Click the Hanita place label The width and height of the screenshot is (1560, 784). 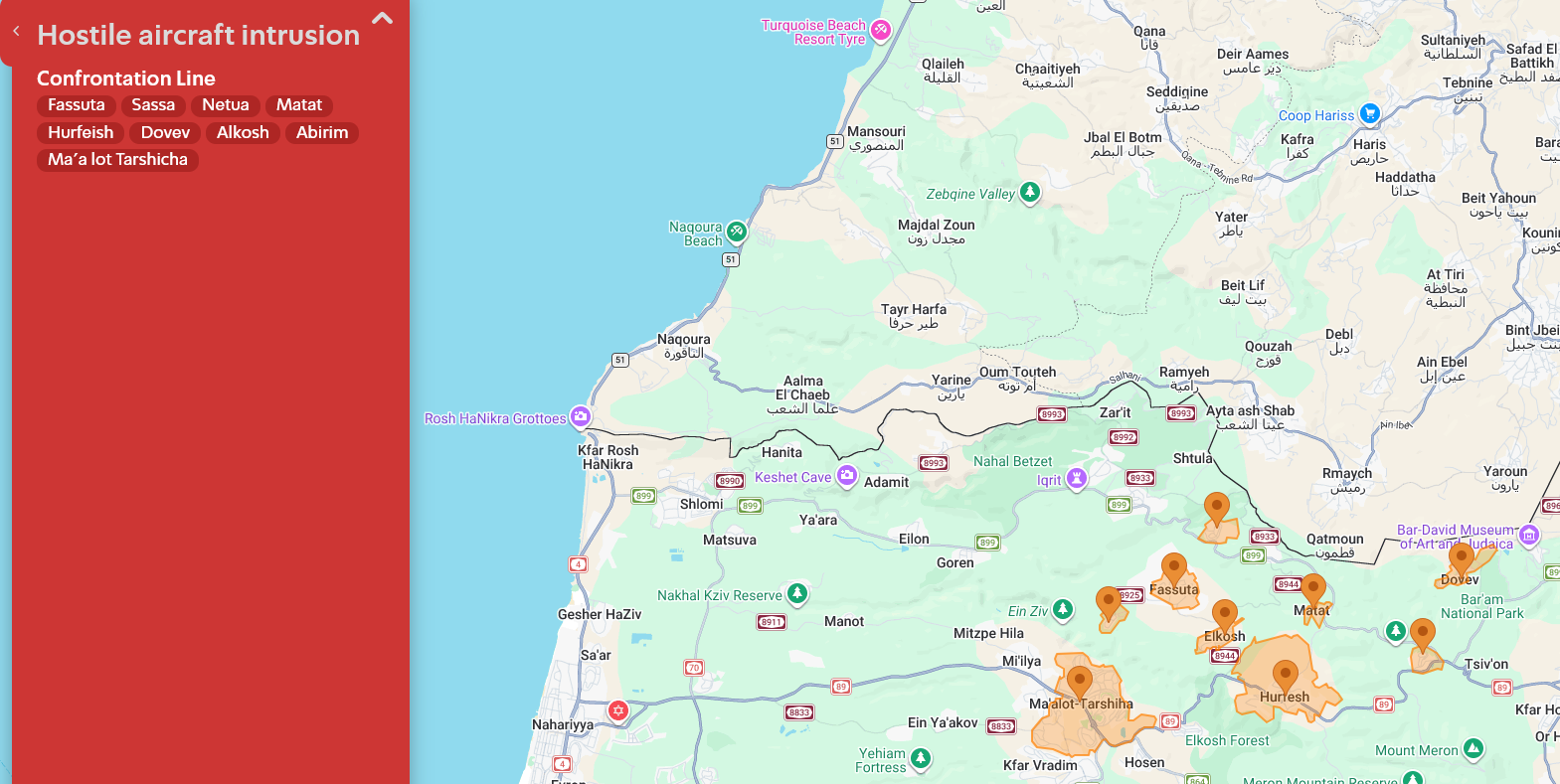[x=781, y=453]
